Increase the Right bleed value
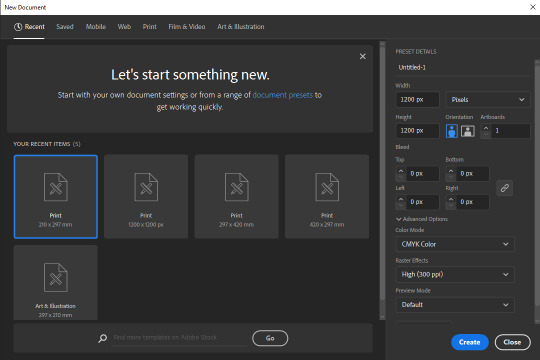540x360 pixels. pyautogui.click(x=451, y=199)
